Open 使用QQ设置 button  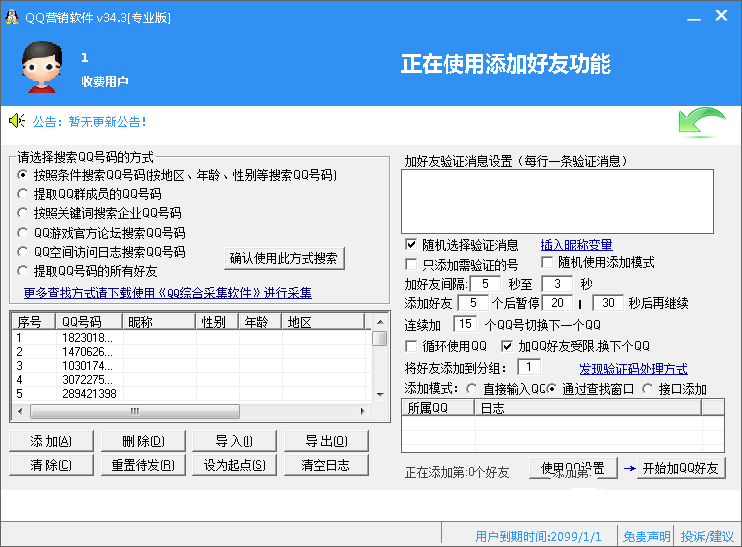coord(573,468)
